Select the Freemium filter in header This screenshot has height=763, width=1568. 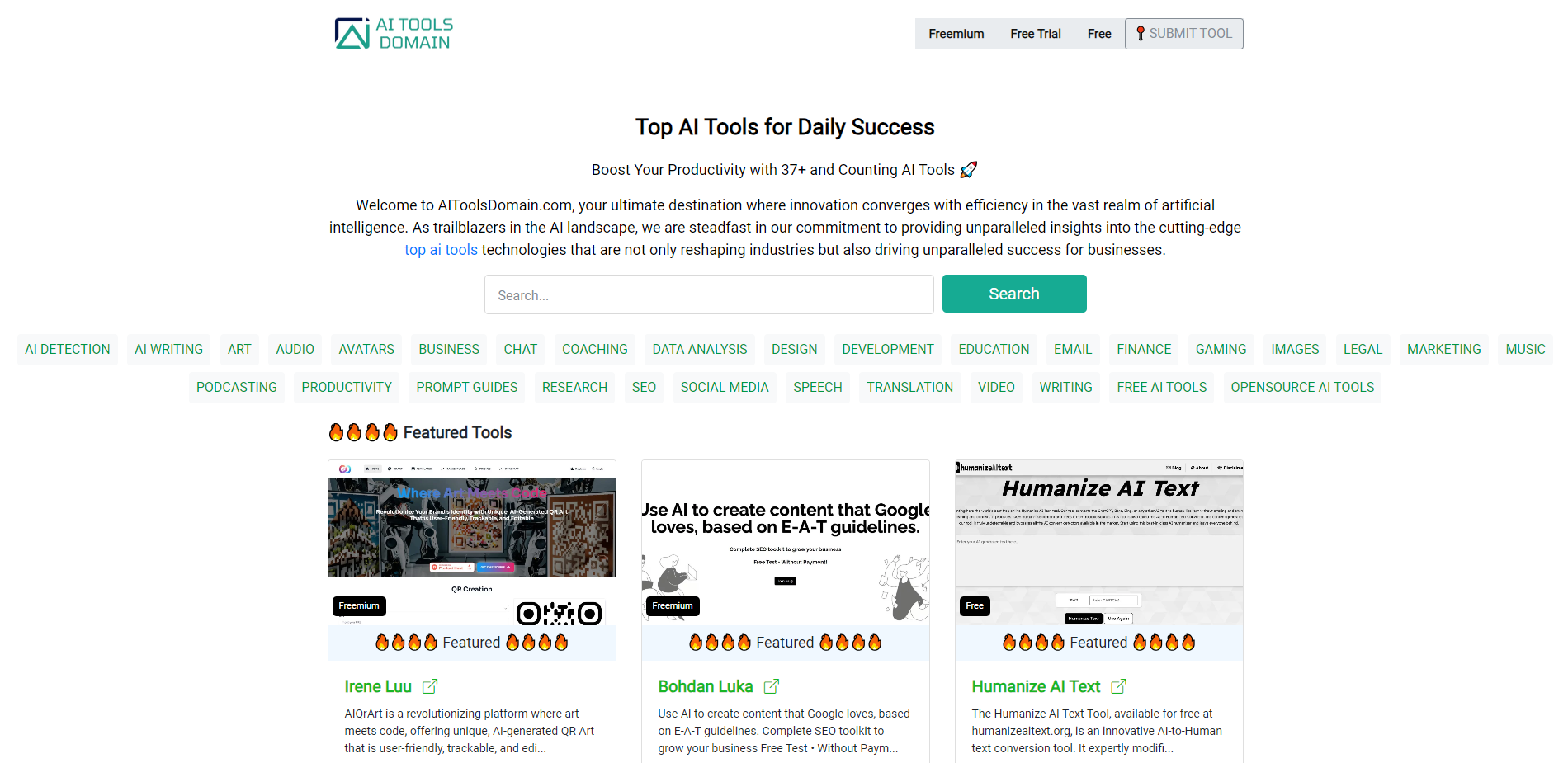tap(956, 34)
